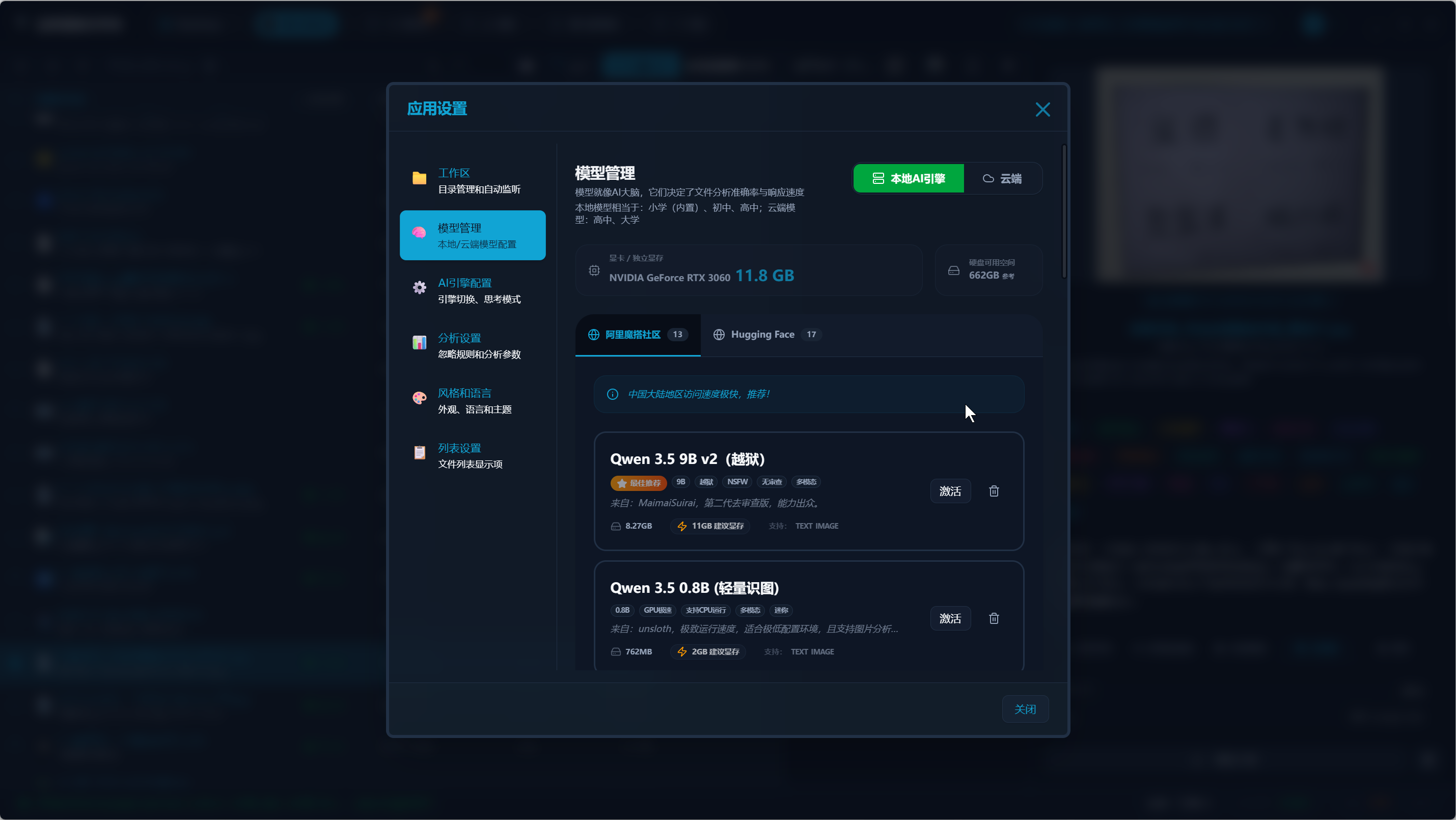Delete the Qwen 3.5 0.8B model
The image size is (1456, 820).
994,618
